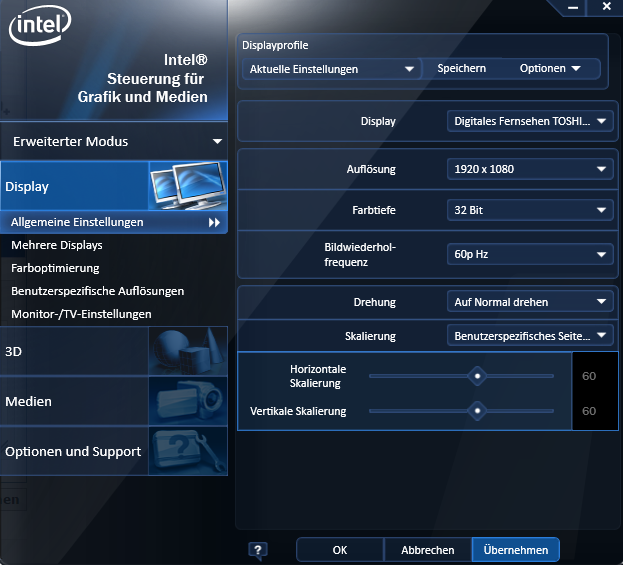Viewport: 623px width, 565px height.
Task: Open the Bildwiederholfrequenz 60p Hz dropdown
Action: coord(530,254)
